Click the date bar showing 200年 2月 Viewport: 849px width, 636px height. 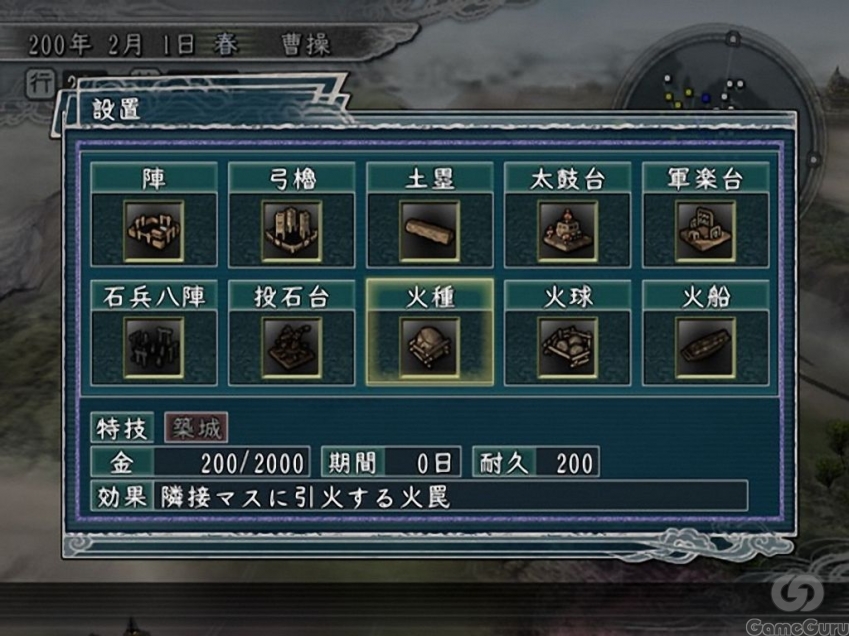[179, 45]
